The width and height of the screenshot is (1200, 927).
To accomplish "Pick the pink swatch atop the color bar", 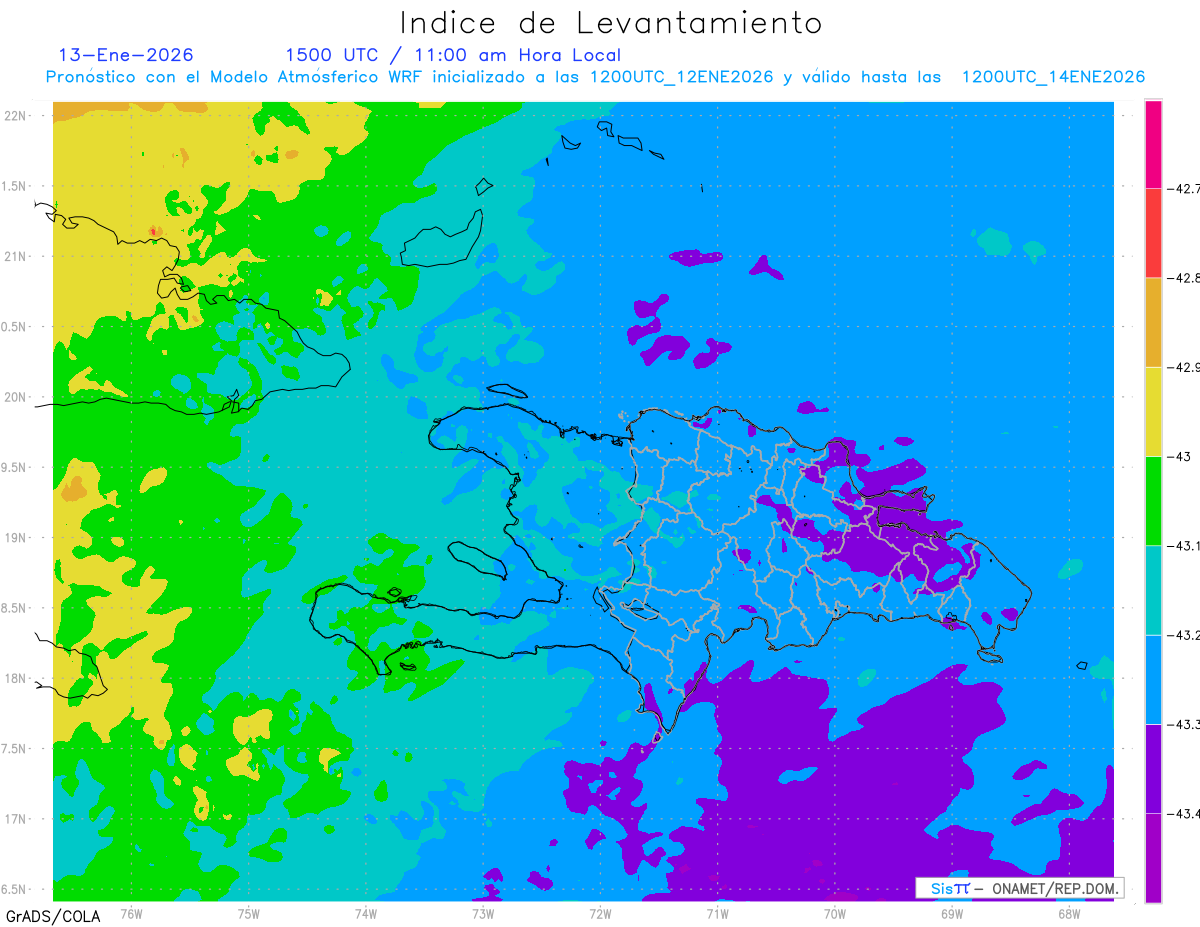I will 1153,144.
